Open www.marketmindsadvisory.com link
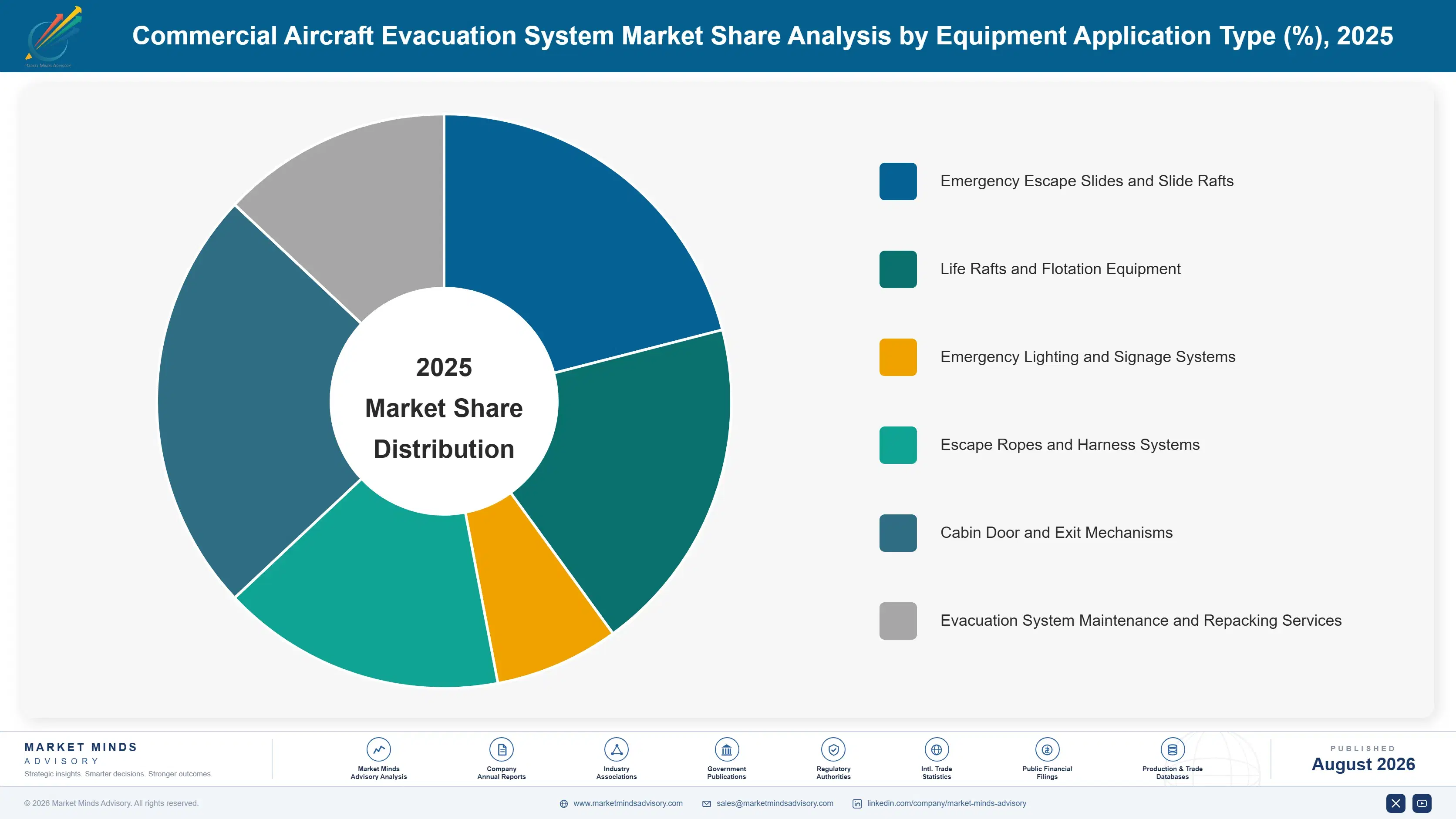The width and height of the screenshot is (1456, 819). pos(628,803)
